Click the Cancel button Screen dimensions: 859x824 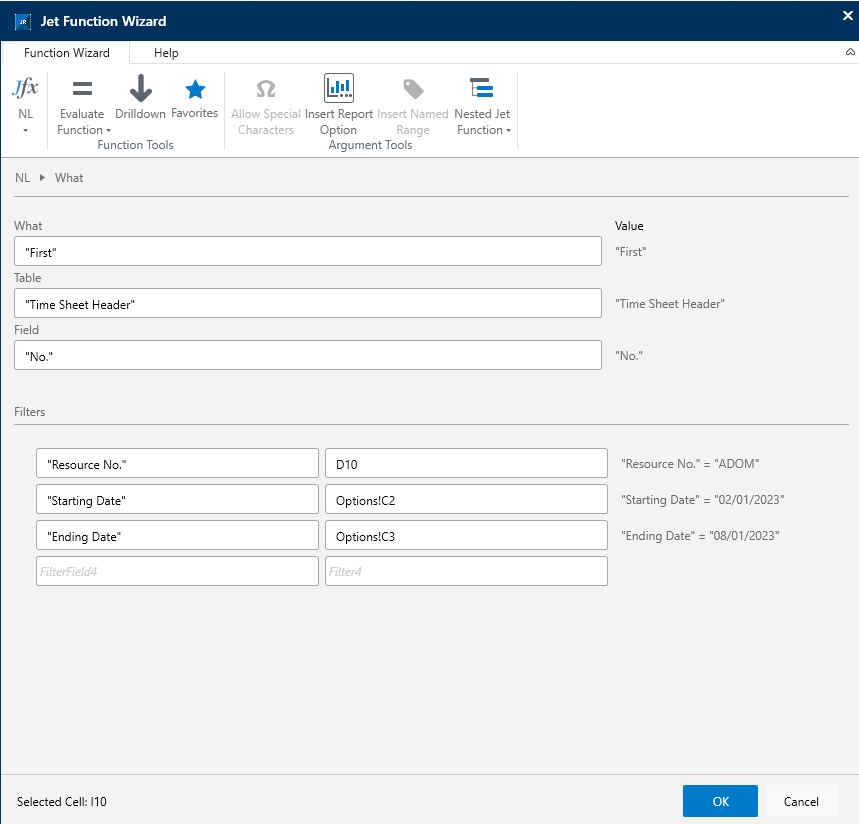click(x=801, y=801)
